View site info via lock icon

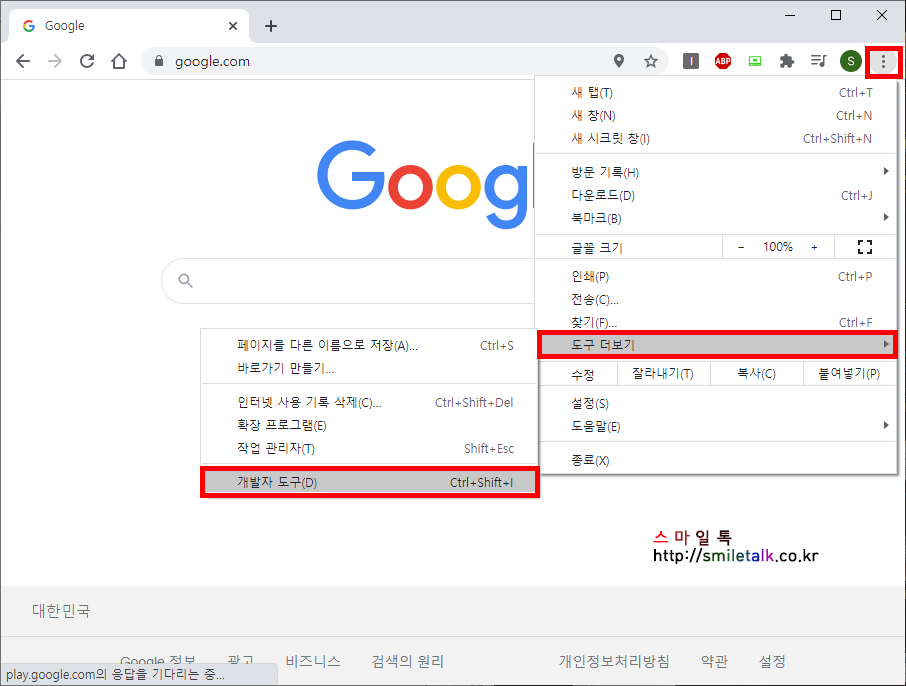click(159, 61)
